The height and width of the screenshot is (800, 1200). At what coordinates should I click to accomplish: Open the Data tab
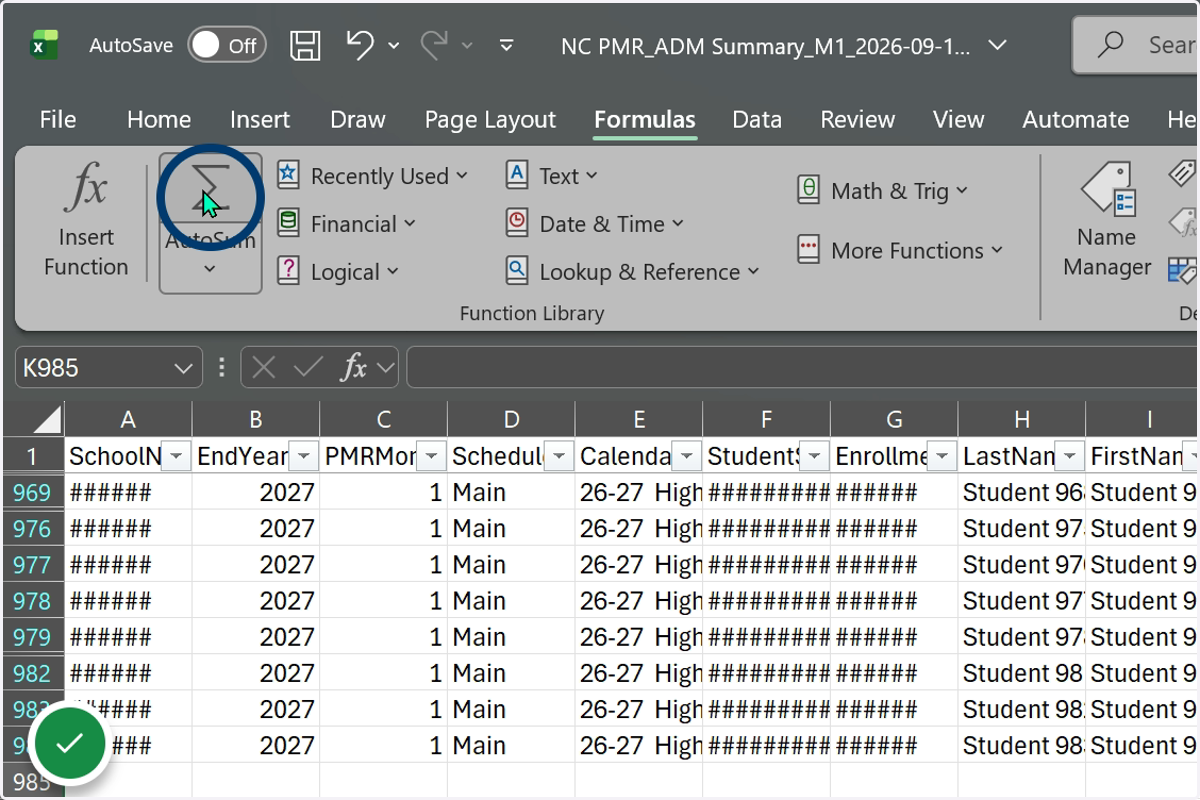(x=757, y=120)
